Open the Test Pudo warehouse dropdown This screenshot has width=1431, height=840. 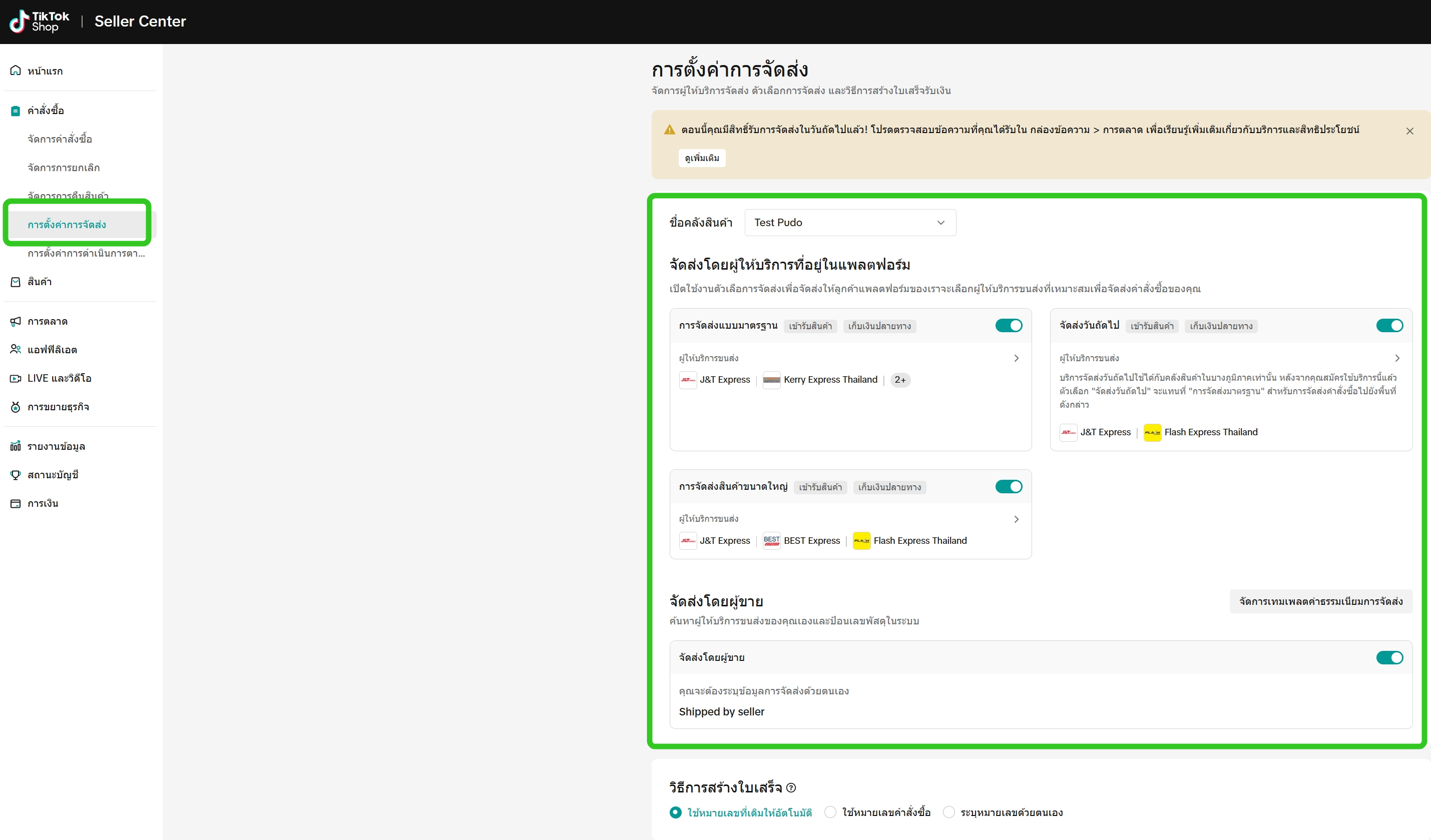[x=849, y=223]
